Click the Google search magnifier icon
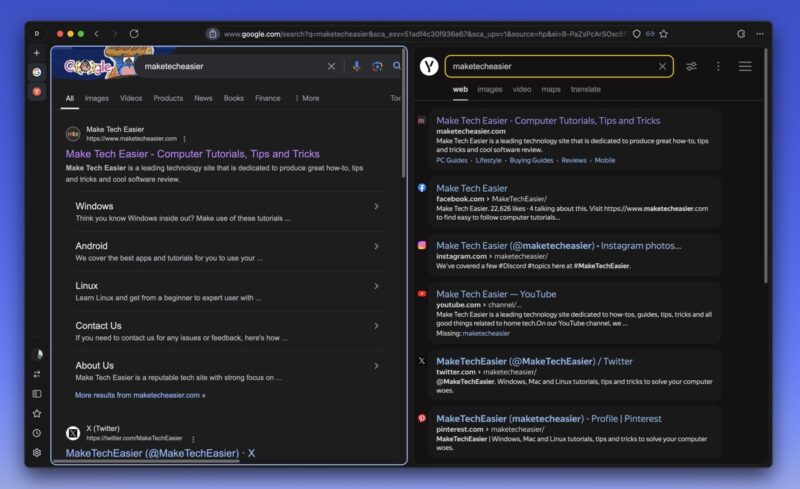 point(396,66)
